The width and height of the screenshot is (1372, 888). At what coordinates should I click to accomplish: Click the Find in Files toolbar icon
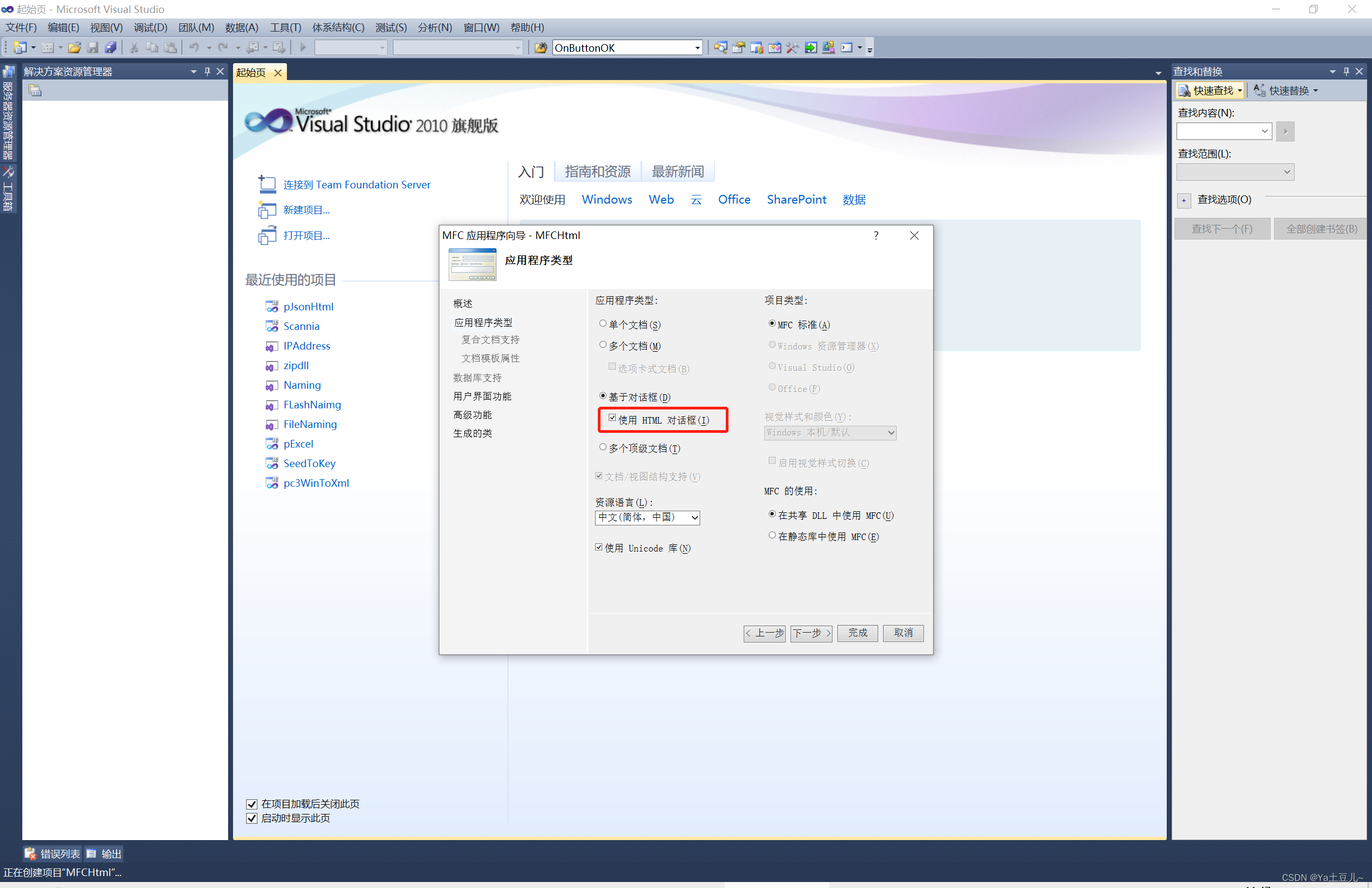540,48
